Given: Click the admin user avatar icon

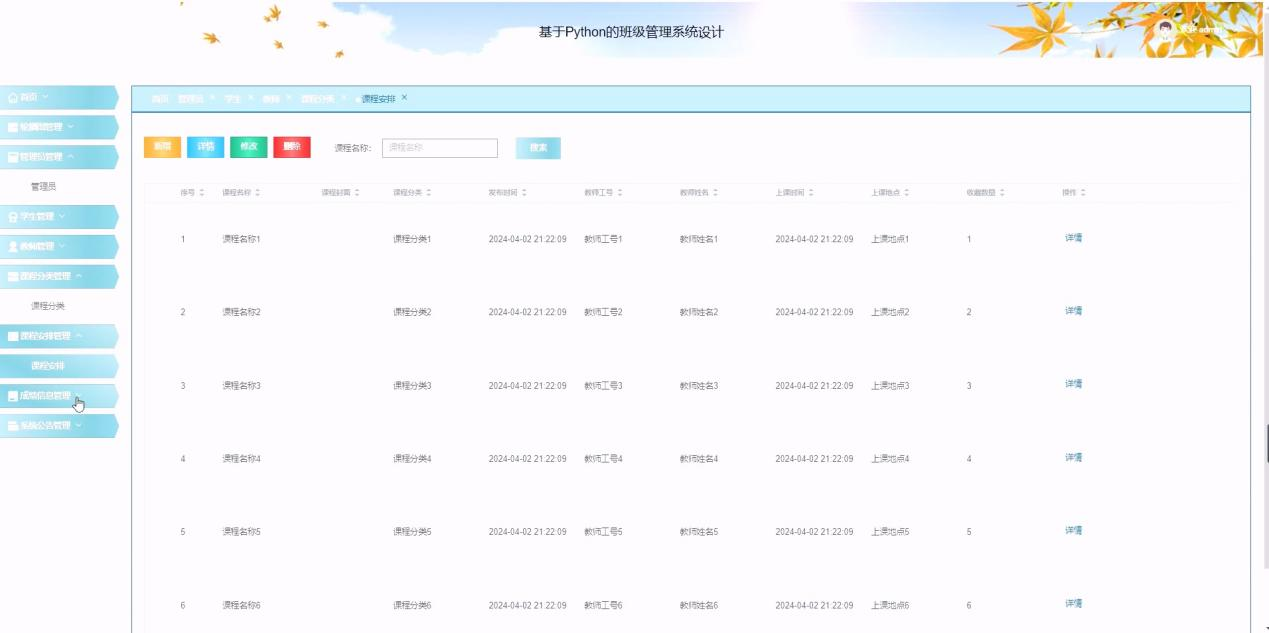Looking at the screenshot, I should point(1165,29).
